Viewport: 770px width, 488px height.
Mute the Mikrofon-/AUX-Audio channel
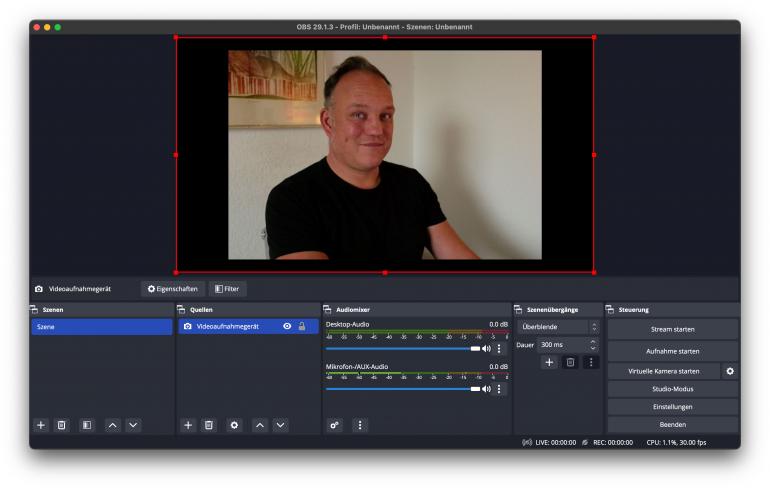[x=487, y=389]
